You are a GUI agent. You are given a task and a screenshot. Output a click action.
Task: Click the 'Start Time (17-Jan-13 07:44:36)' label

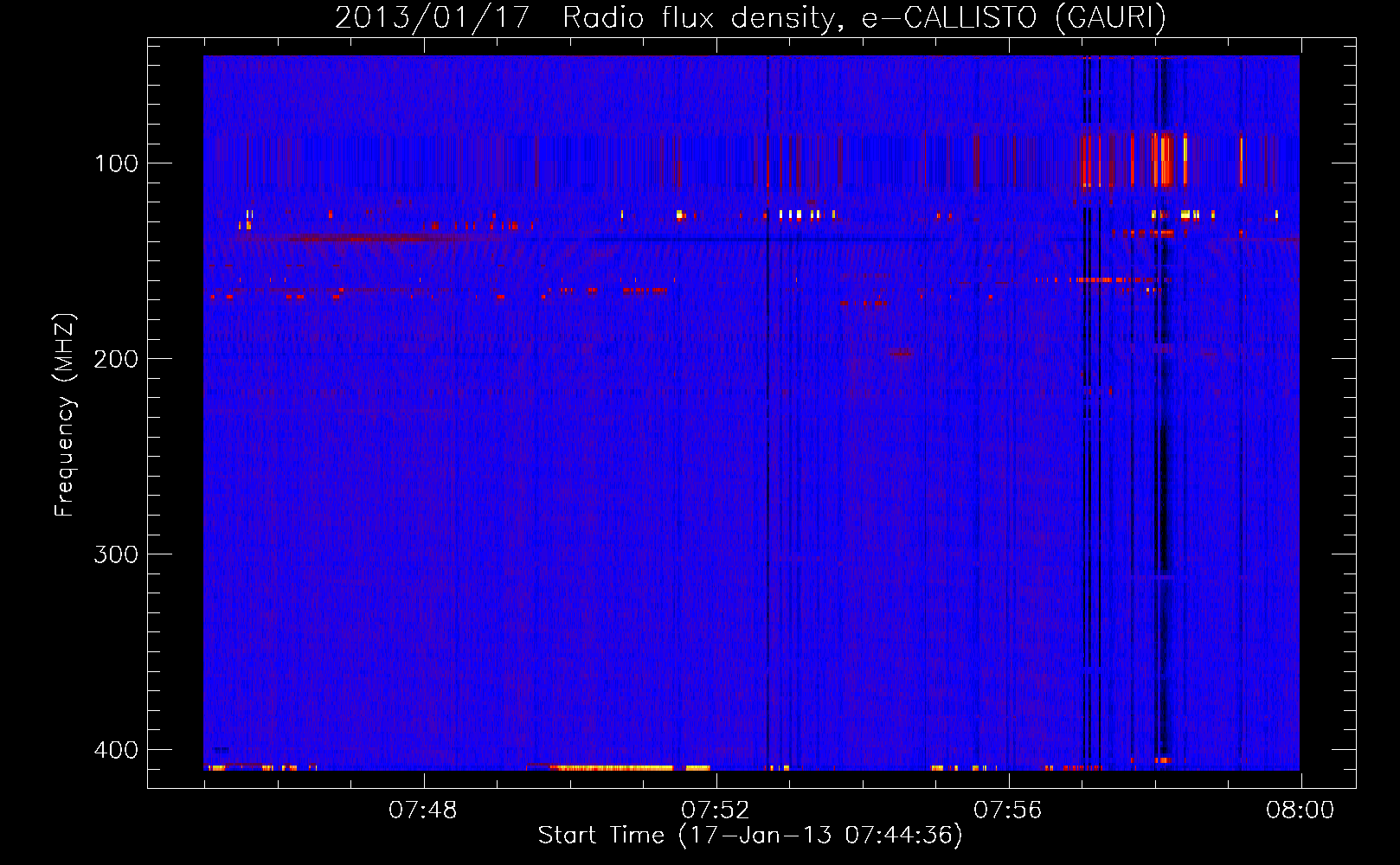[x=750, y=836]
